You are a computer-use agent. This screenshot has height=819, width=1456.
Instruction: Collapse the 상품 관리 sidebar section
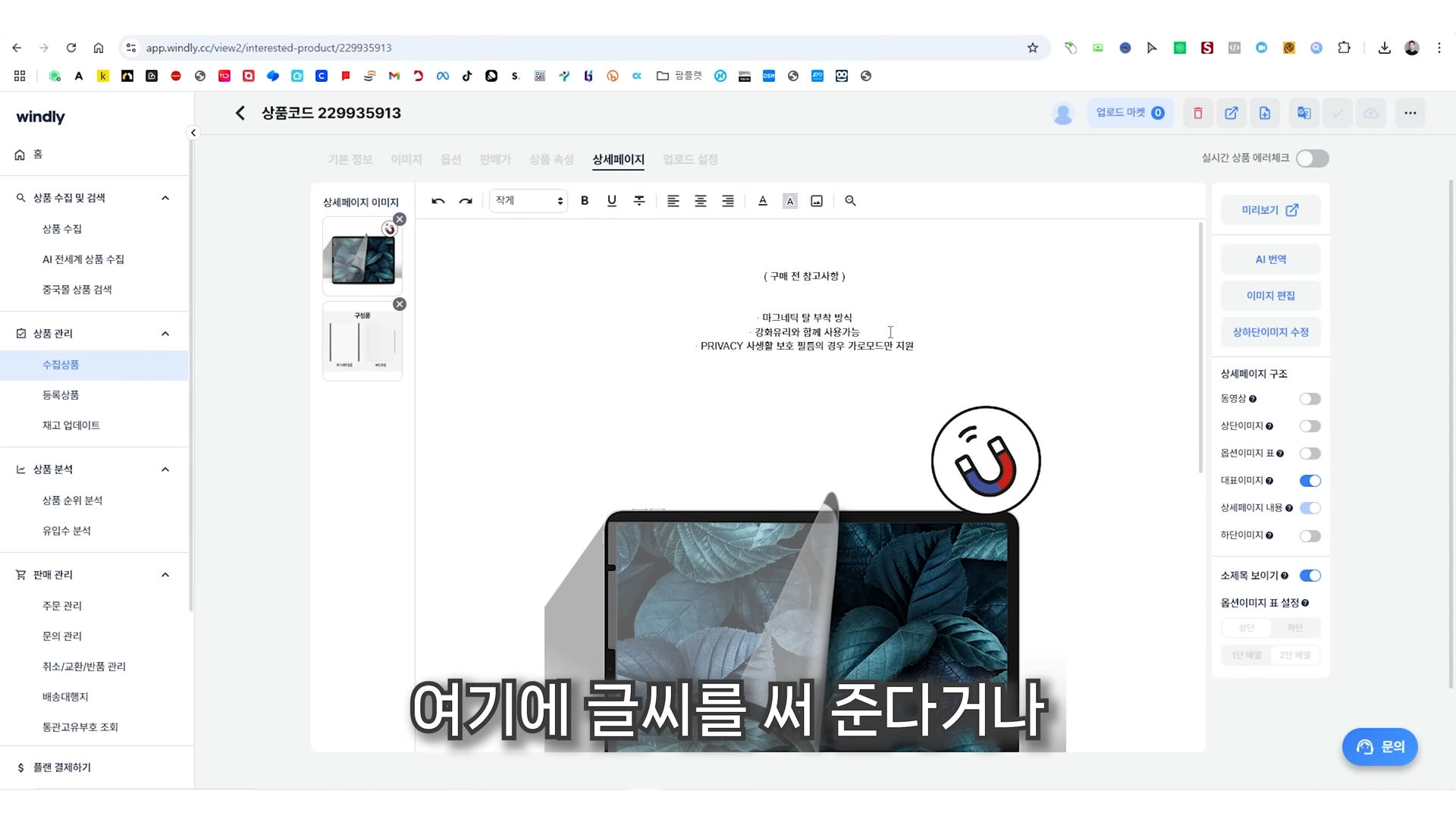165,334
